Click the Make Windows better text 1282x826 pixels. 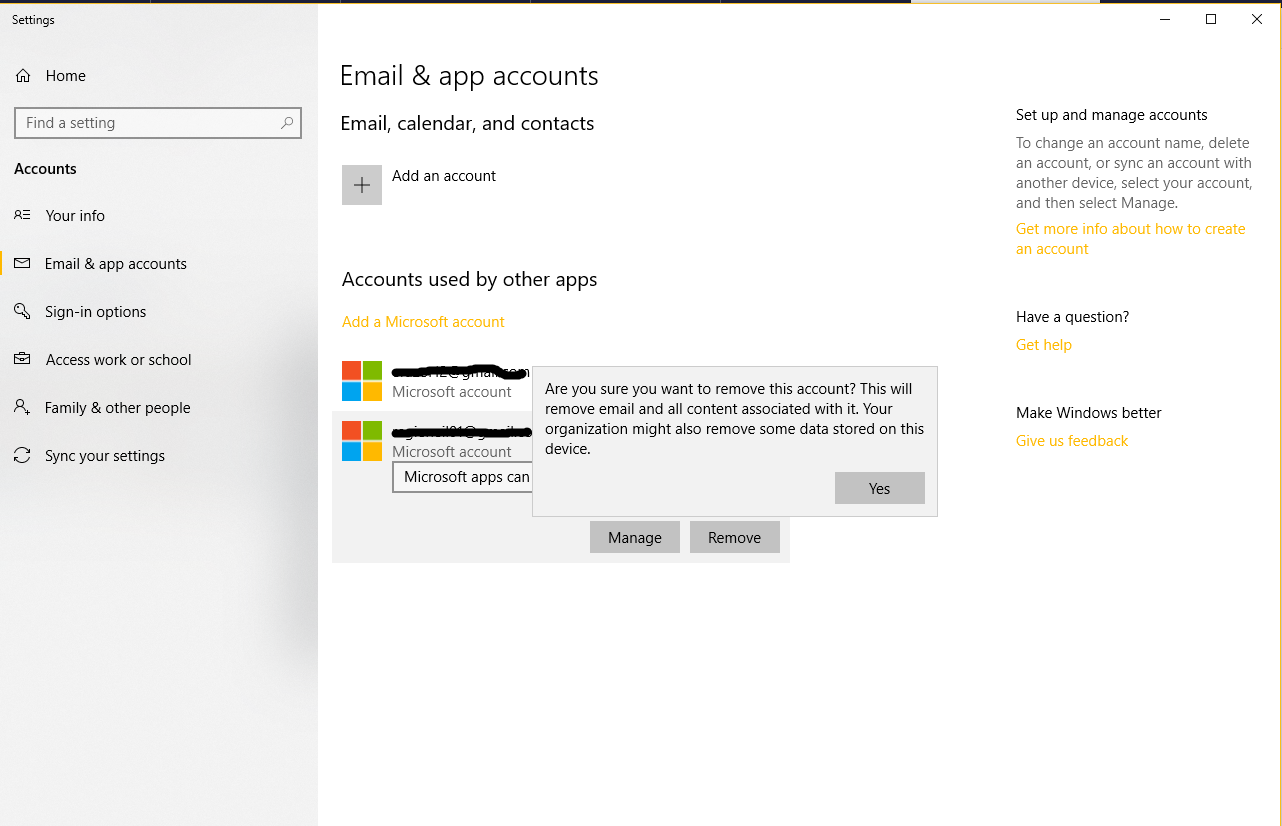click(1089, 413)
